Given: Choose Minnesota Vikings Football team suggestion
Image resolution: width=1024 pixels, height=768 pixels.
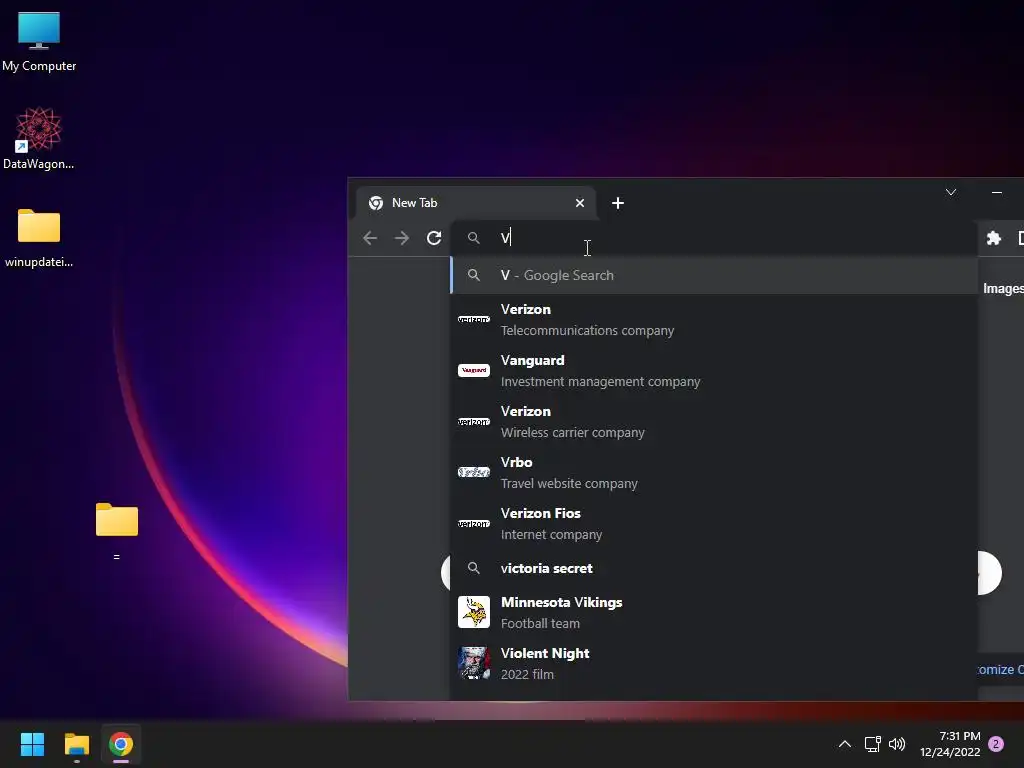Looking at the screenshot, I should click(714, 612).
